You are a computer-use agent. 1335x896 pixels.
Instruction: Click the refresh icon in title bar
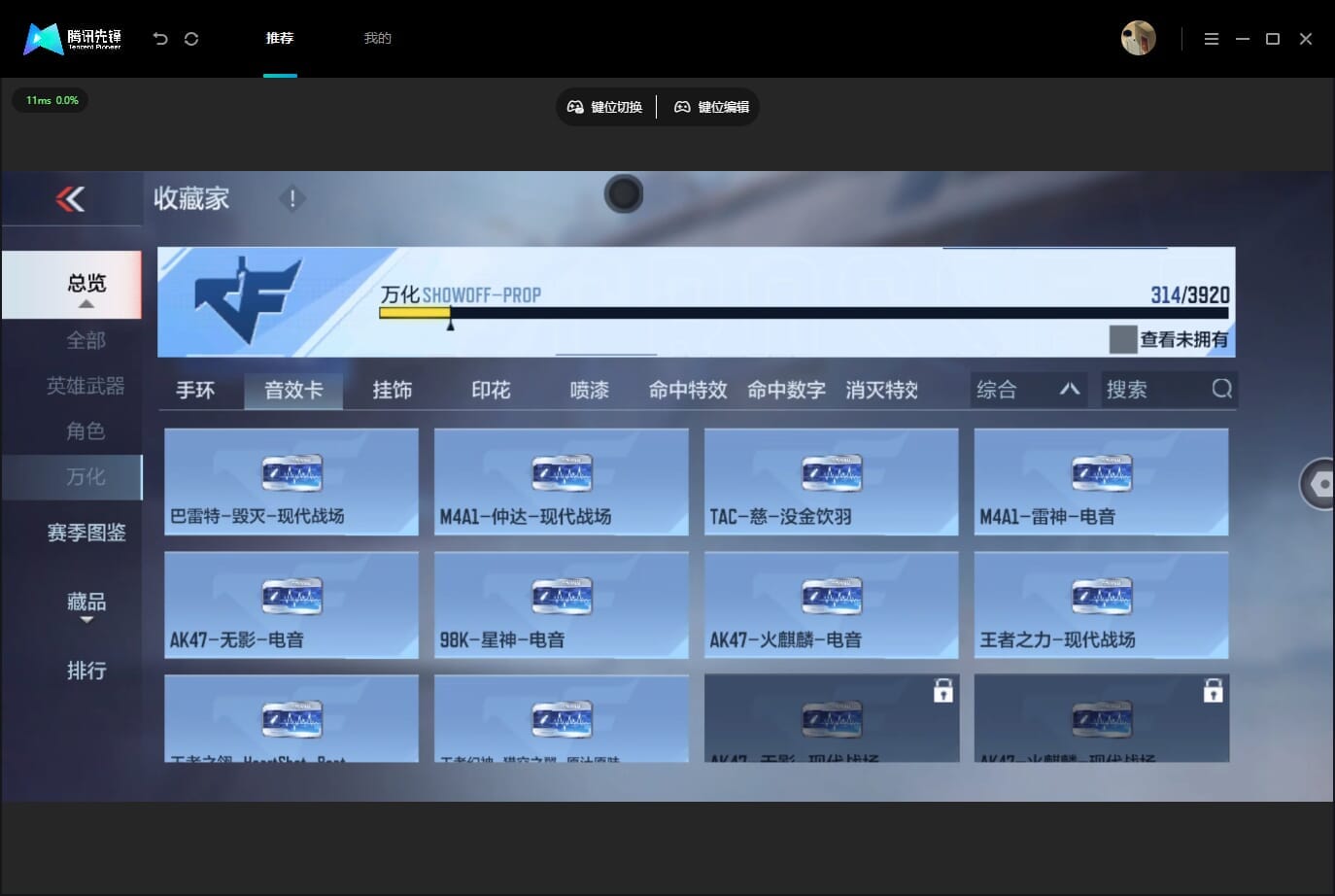[191, 39]
